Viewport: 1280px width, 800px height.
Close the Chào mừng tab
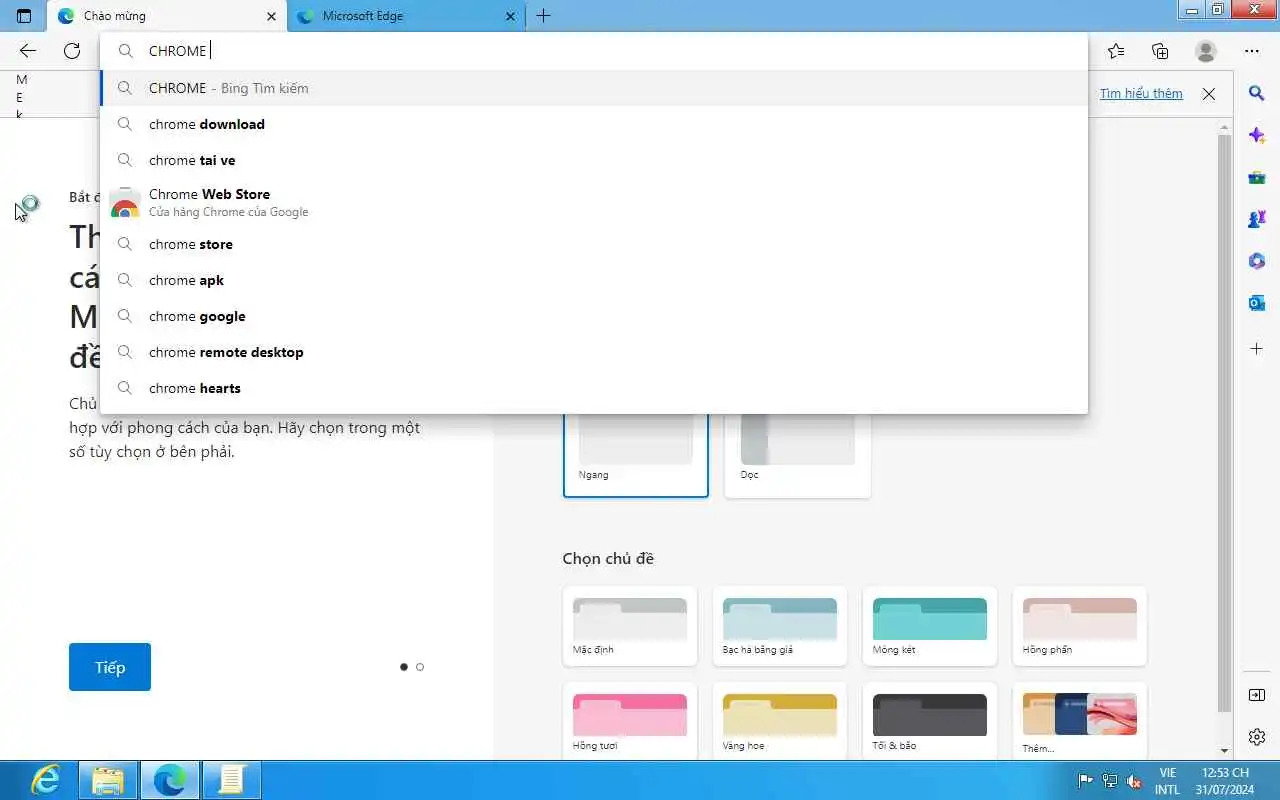[x=271, y=16]
